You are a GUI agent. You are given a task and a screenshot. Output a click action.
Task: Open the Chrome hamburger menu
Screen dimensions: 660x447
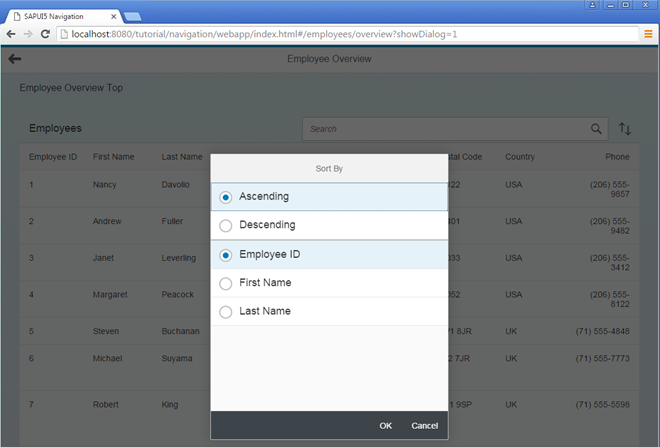648,34
